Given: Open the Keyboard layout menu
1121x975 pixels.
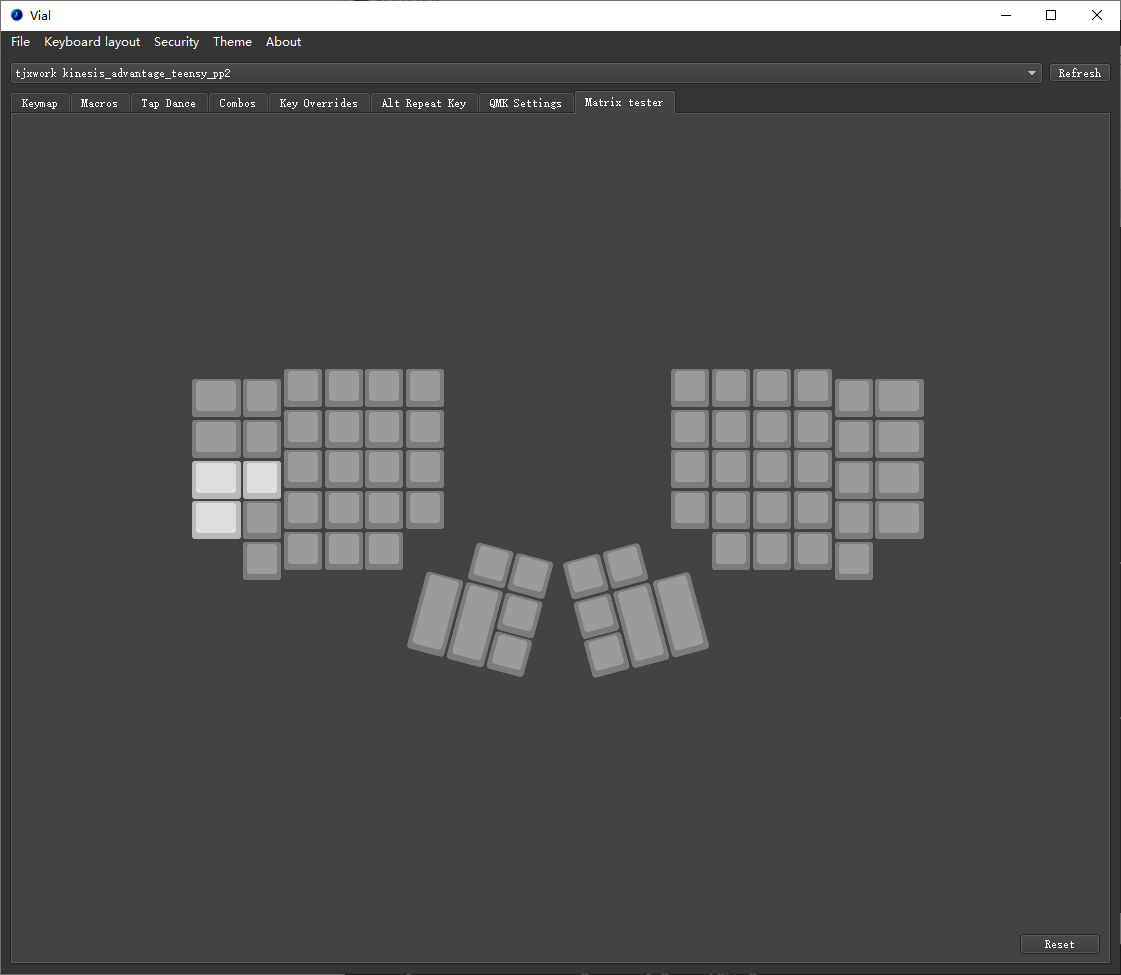Looking at the screenshot, I should pos(92,42).
